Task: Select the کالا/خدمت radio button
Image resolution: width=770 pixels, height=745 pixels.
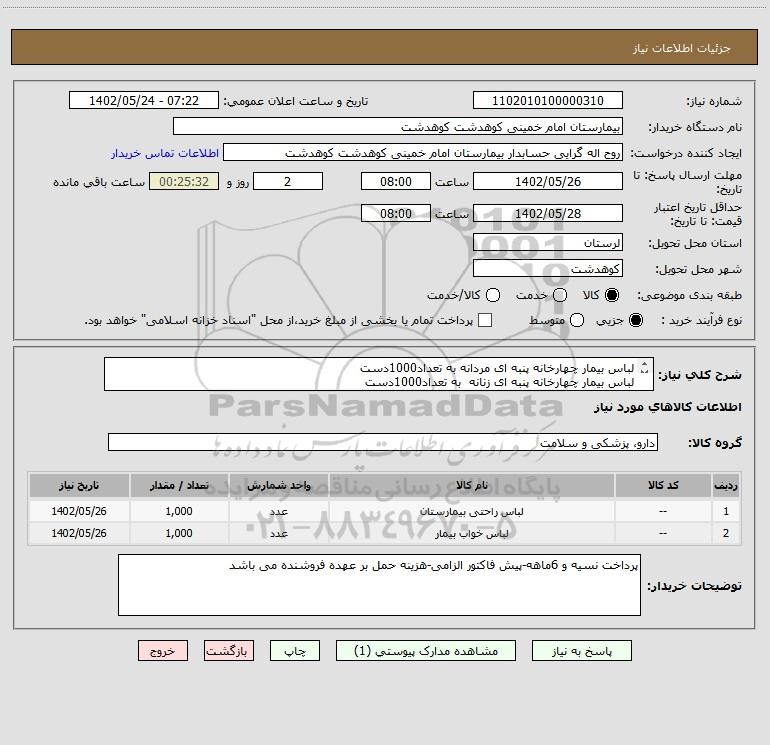Action: (493, 295)
